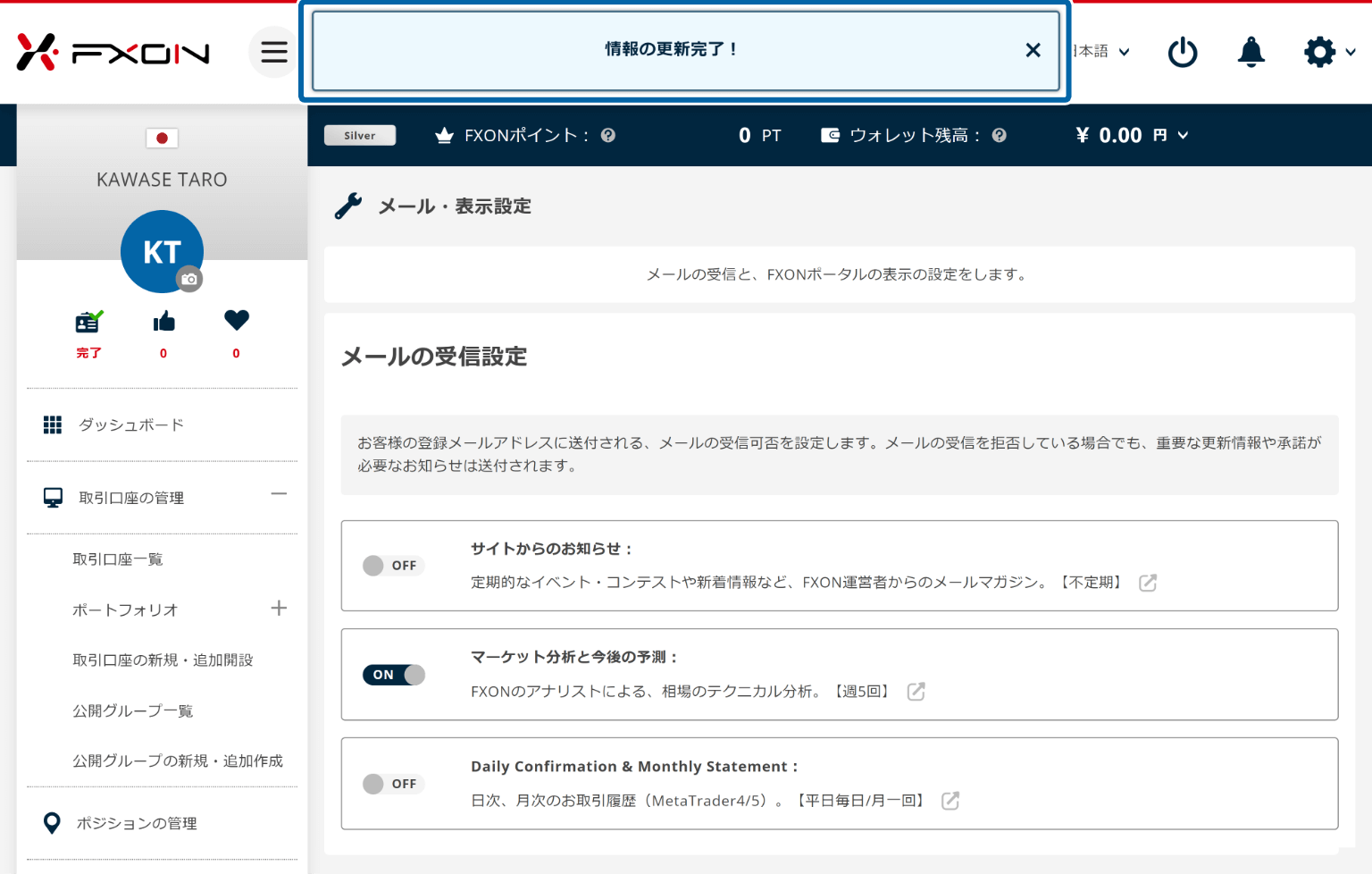Open 公開グループの新規・追加作成
The width and height of the screenshot is (1372, 874).
click(178, 761)
